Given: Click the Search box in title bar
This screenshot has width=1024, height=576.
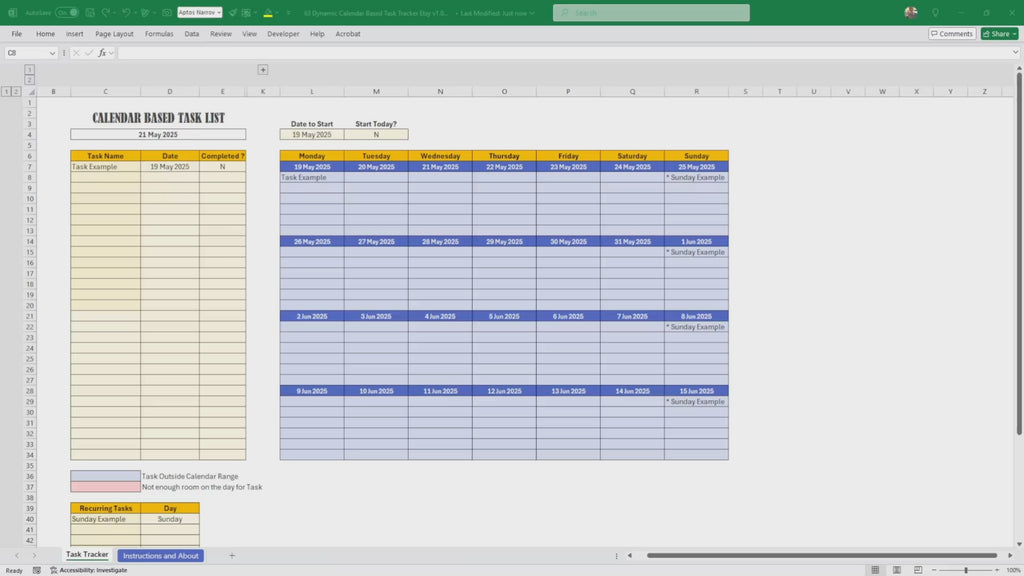Looking at the screenshot, I should (x=651, y=13).
